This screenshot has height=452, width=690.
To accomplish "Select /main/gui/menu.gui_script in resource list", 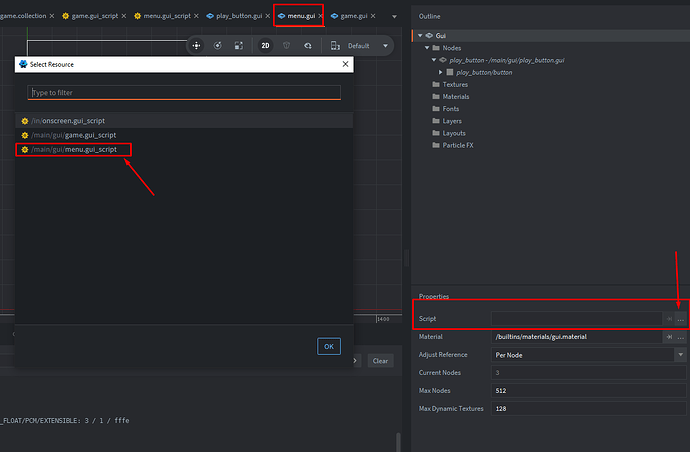I will (74, 149).
